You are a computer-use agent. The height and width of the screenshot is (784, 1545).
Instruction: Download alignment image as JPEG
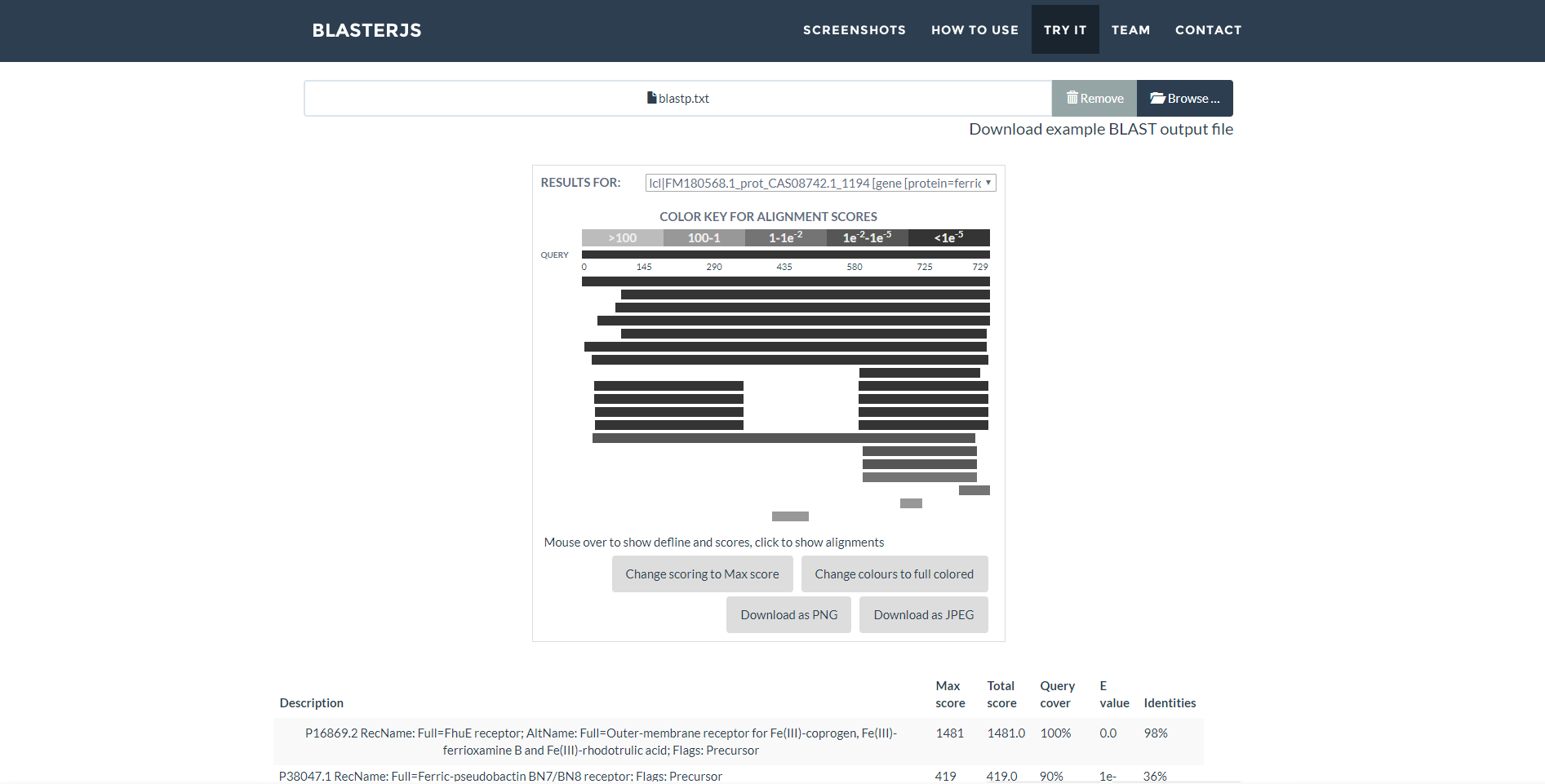923,615
